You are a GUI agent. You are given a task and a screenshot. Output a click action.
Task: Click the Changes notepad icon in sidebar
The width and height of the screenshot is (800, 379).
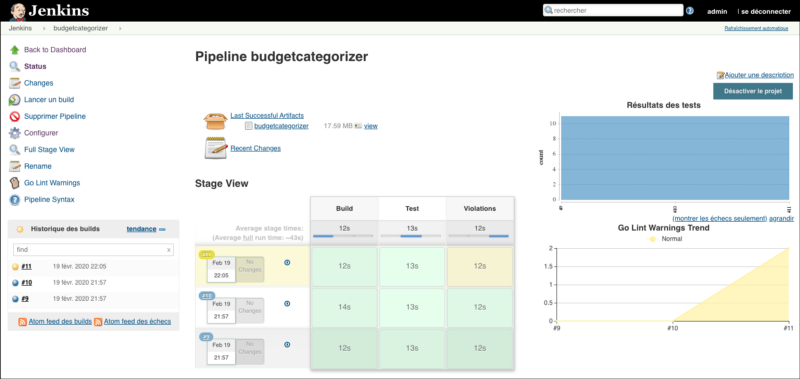[15, 83]
